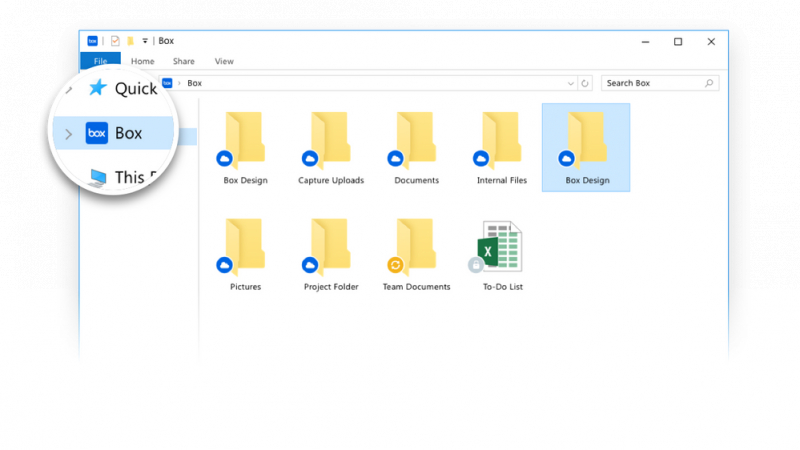The height and width of the screenshot is (450, 800).
Task: Click the Box icon in the address bar
Action: [167, 83]
